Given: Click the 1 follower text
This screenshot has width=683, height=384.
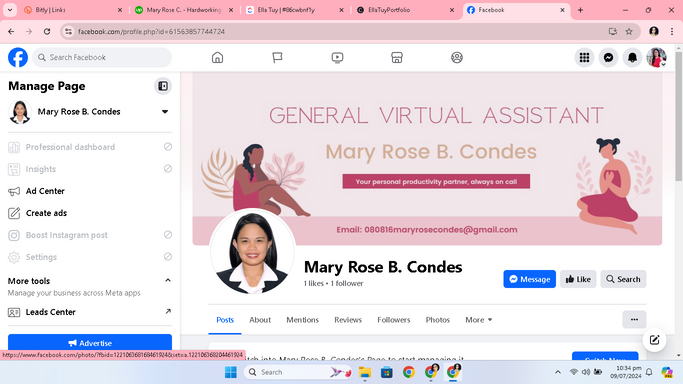Looking at the screenshot, I should coord(347,283).
